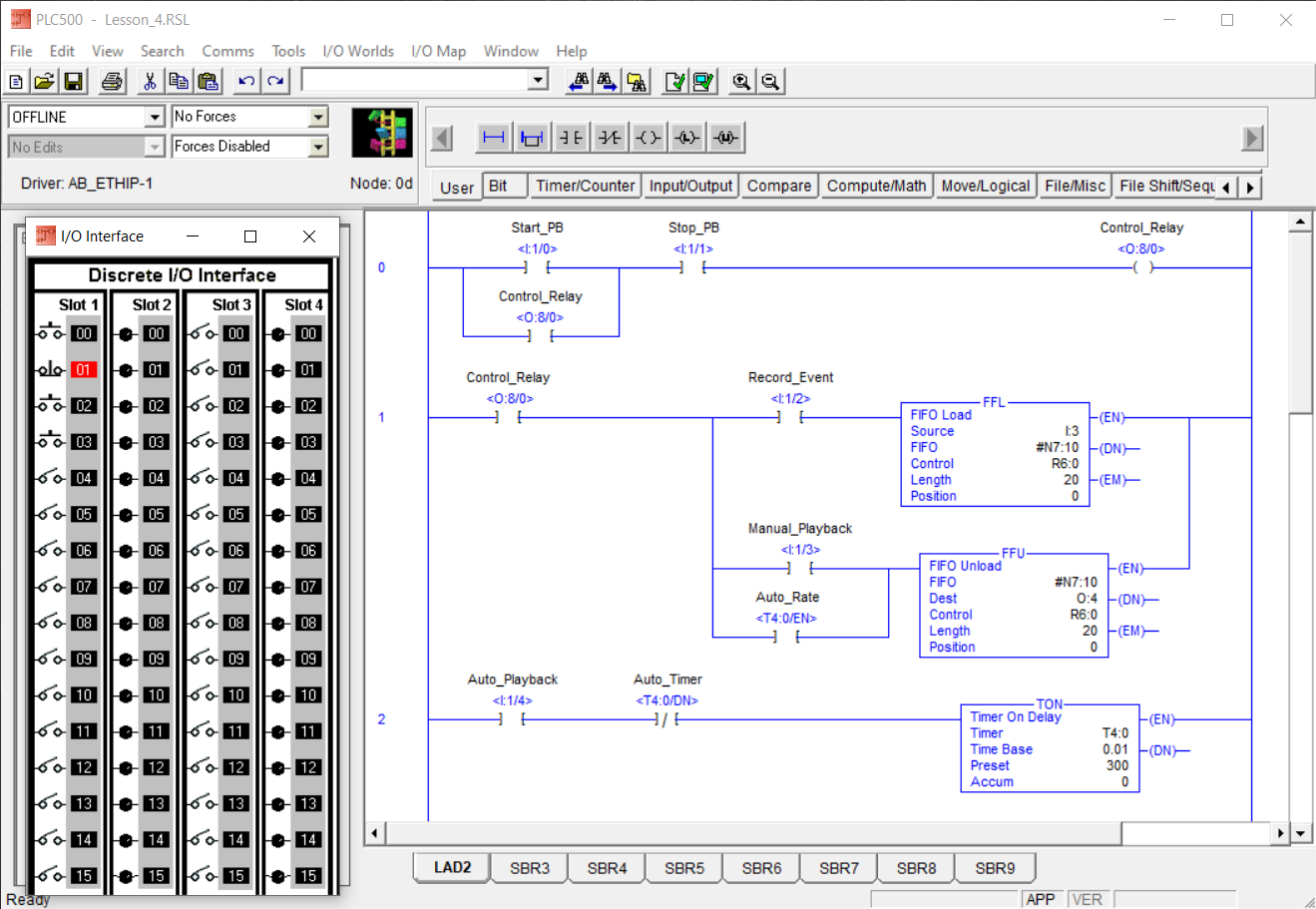This screenshot has width=1316, height=909.
Task: Insert an examine-if-closed contact instruction
Action: pos(571,138)
